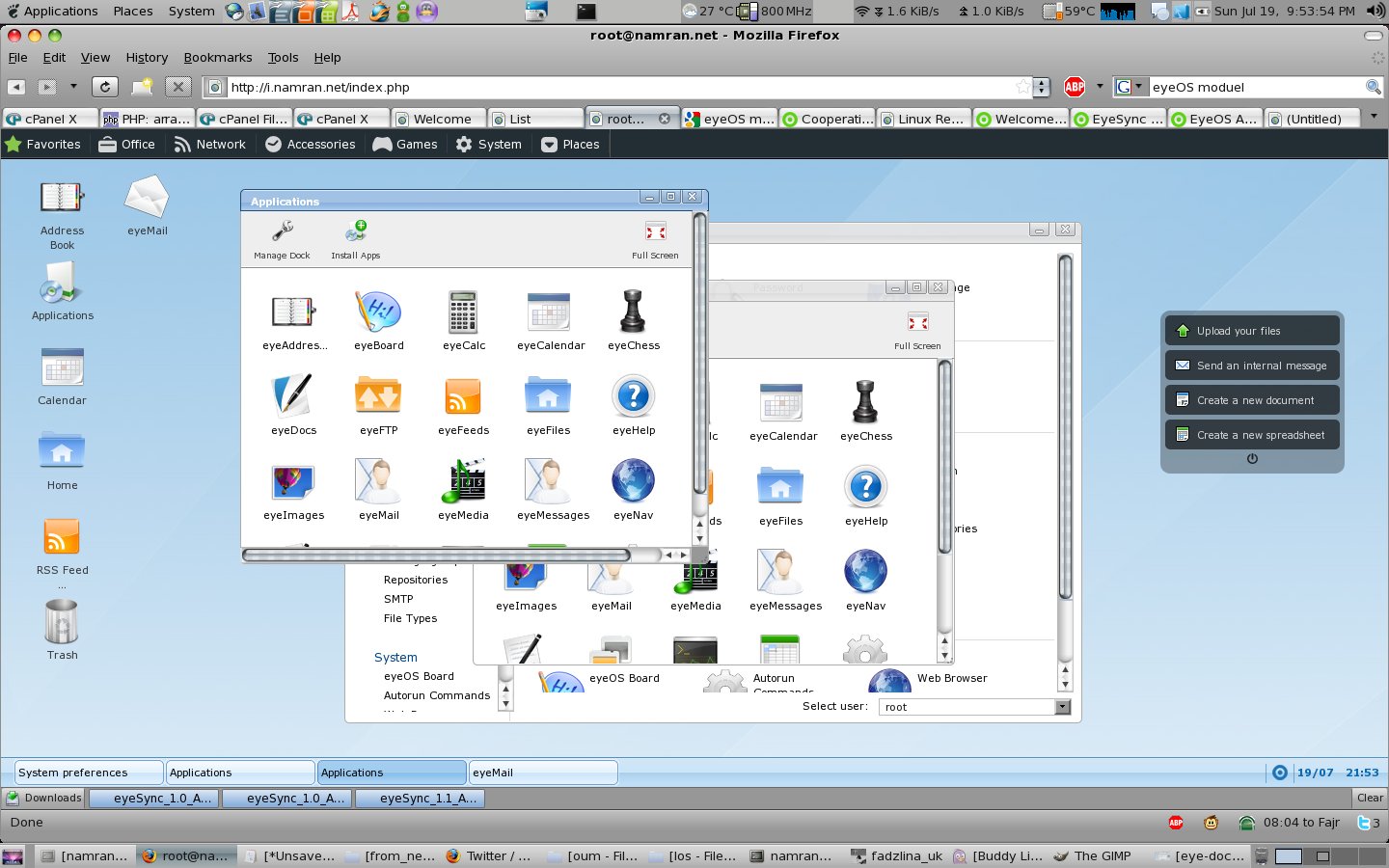Open eyeCalc in Applications window
Screen dimensions: 1389x868
463,313
